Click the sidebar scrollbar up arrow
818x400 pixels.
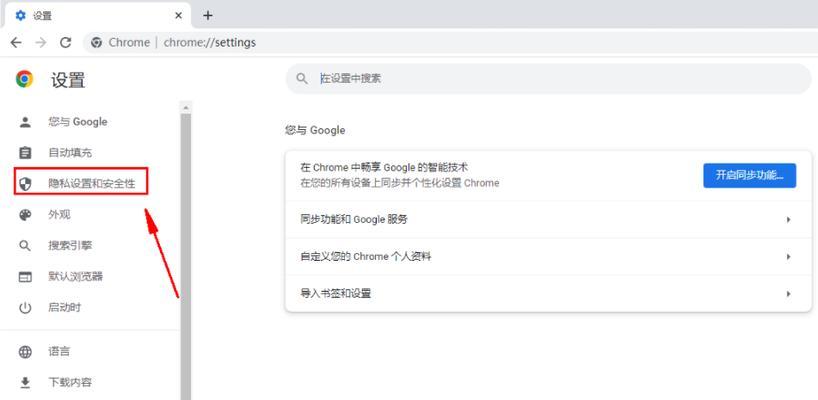[x=186, y=107]
